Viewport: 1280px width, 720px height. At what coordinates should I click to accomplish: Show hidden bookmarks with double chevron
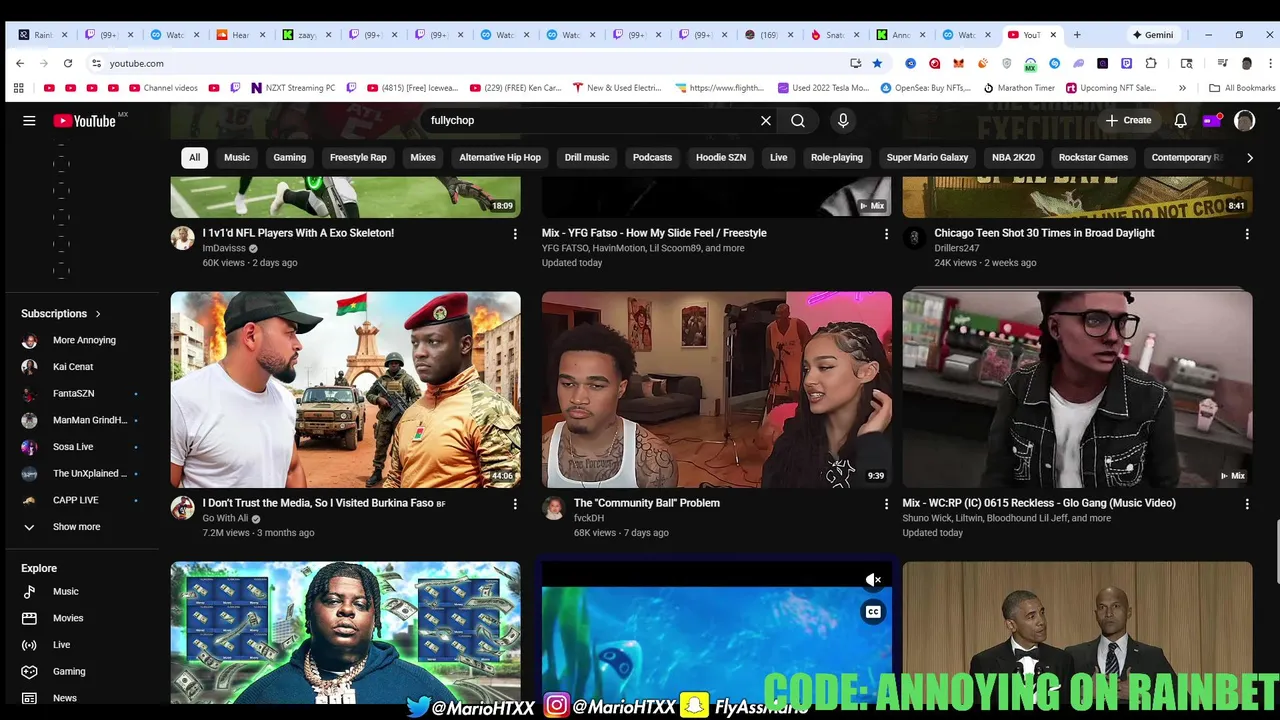[x=1183, y=88]
